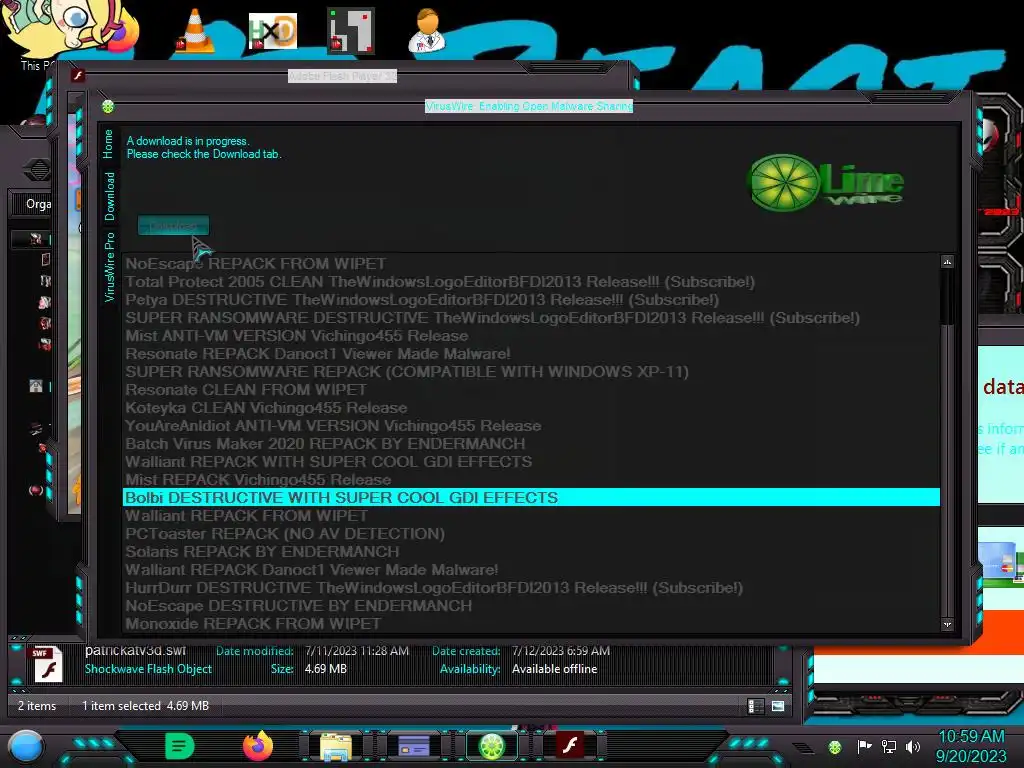Open File Explorer from the taskbar
The width and height of the screenshot is (1024, 768).
[336, 746]
